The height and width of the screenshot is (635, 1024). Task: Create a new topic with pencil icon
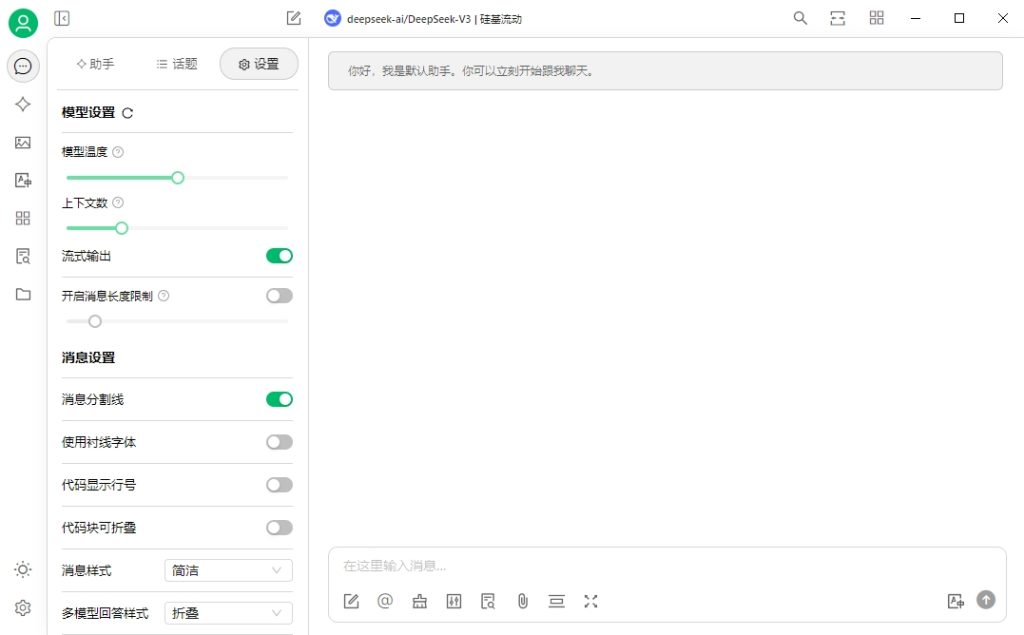(294, 18)
